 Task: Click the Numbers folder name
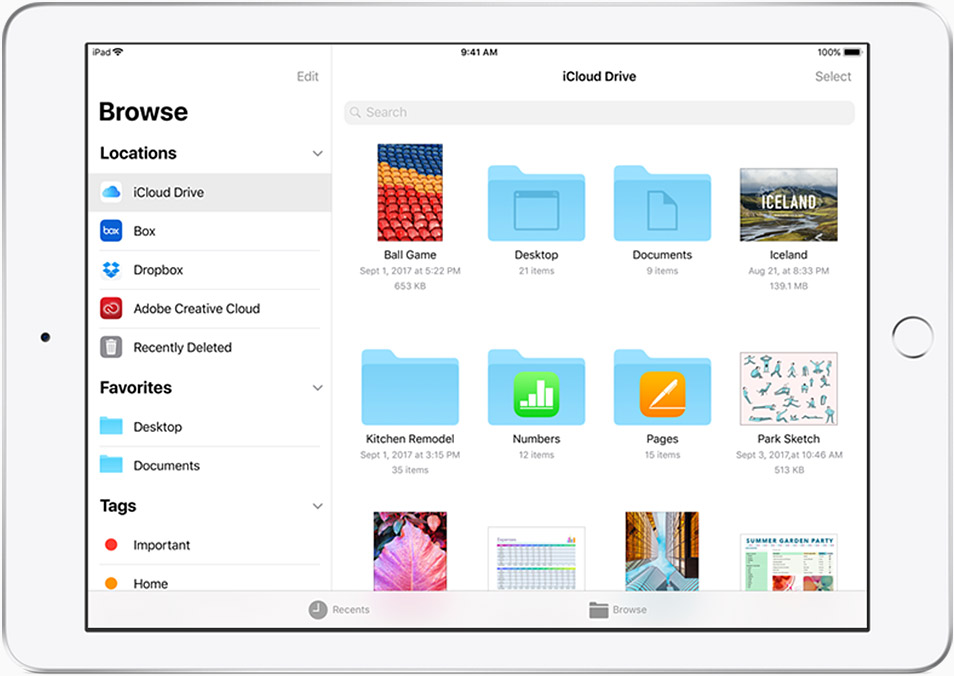pyautogui.click(x=537, y=439)
